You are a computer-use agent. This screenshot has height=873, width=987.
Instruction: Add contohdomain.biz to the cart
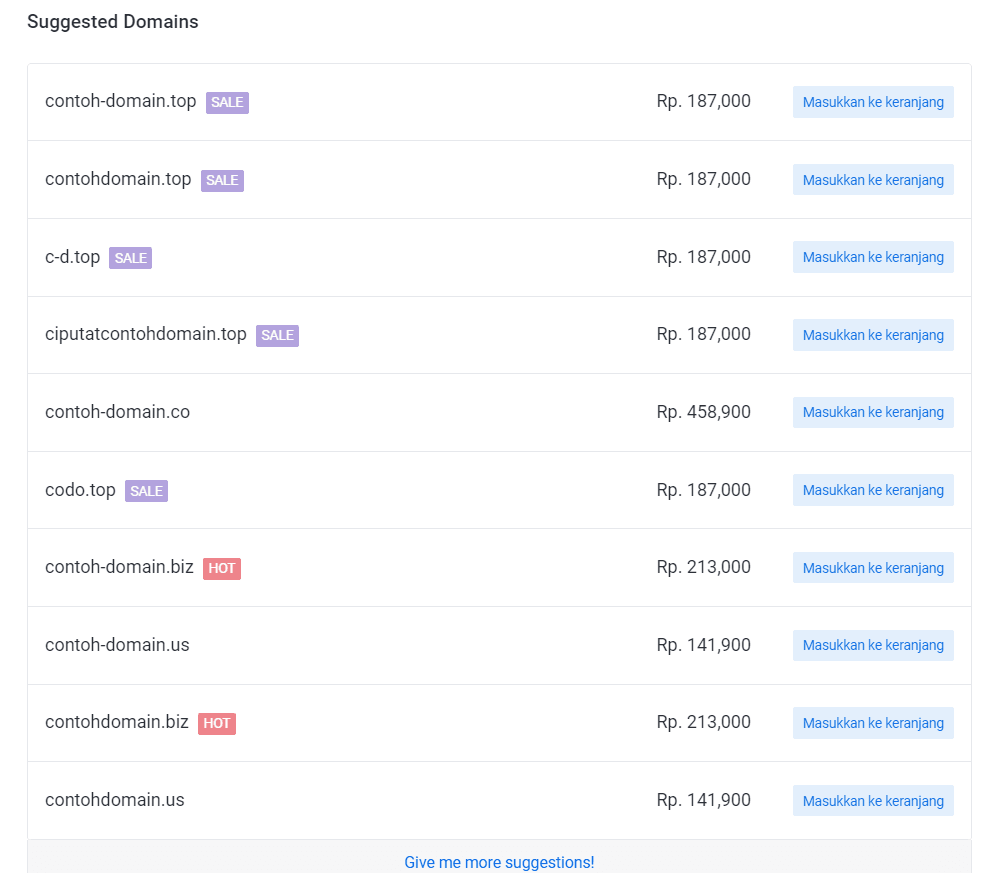pos(872,723)
